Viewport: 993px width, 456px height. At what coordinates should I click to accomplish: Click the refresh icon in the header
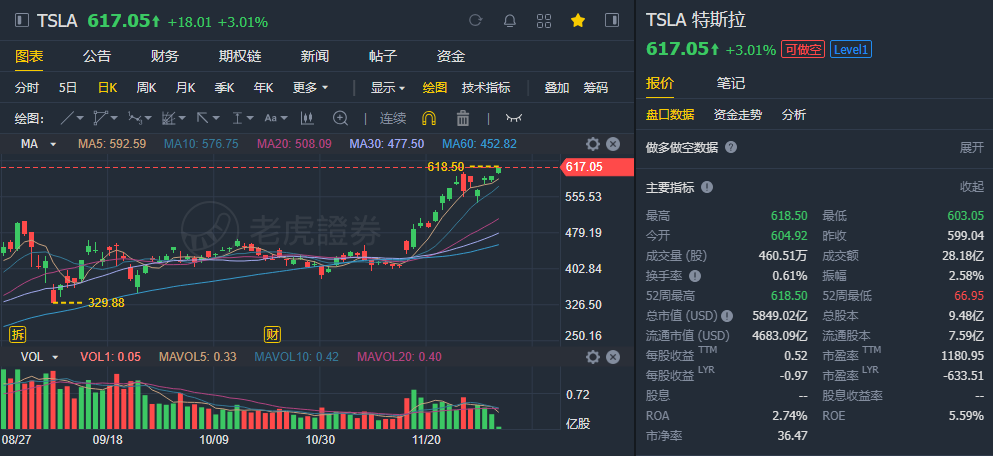(476, 21)
